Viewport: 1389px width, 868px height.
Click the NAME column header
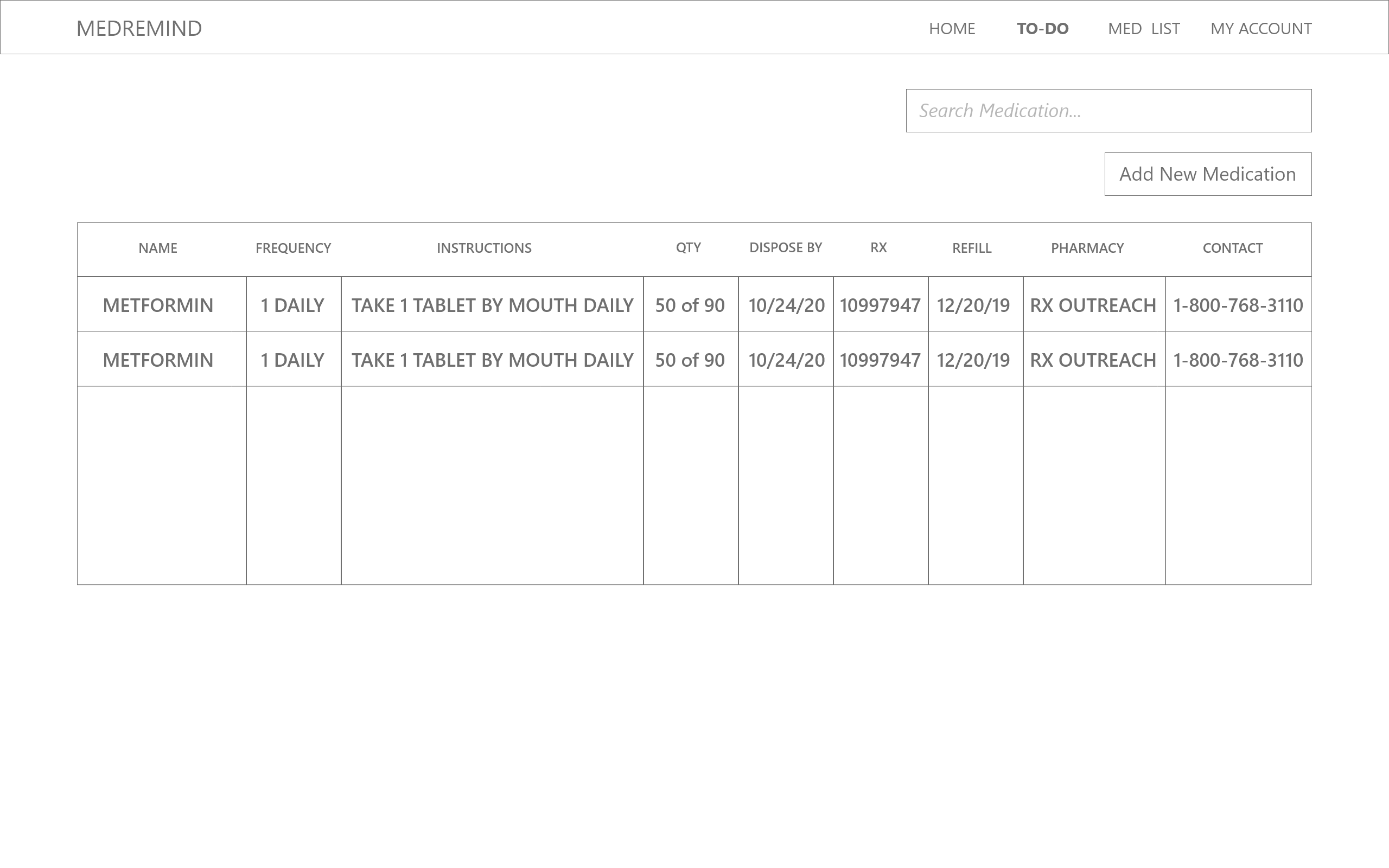[158, 248]
